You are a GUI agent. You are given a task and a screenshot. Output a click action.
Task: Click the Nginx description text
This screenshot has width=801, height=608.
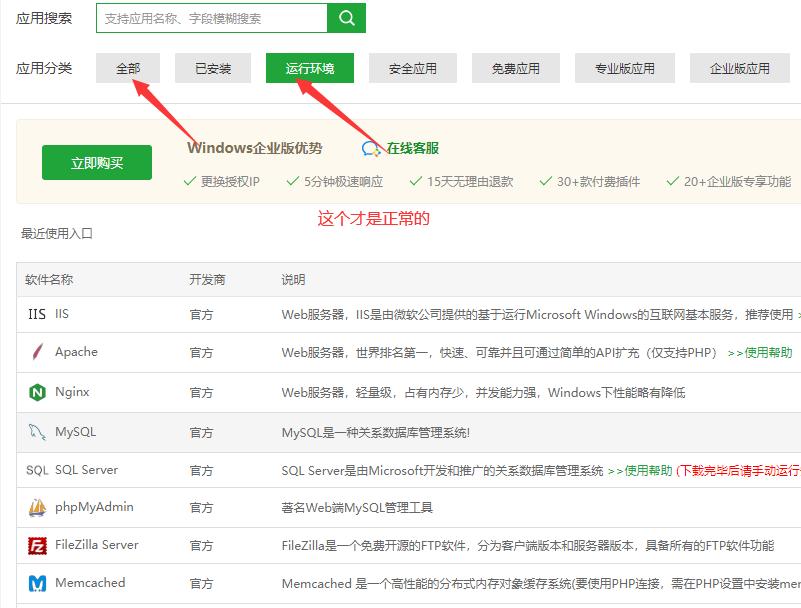(483, 392)
